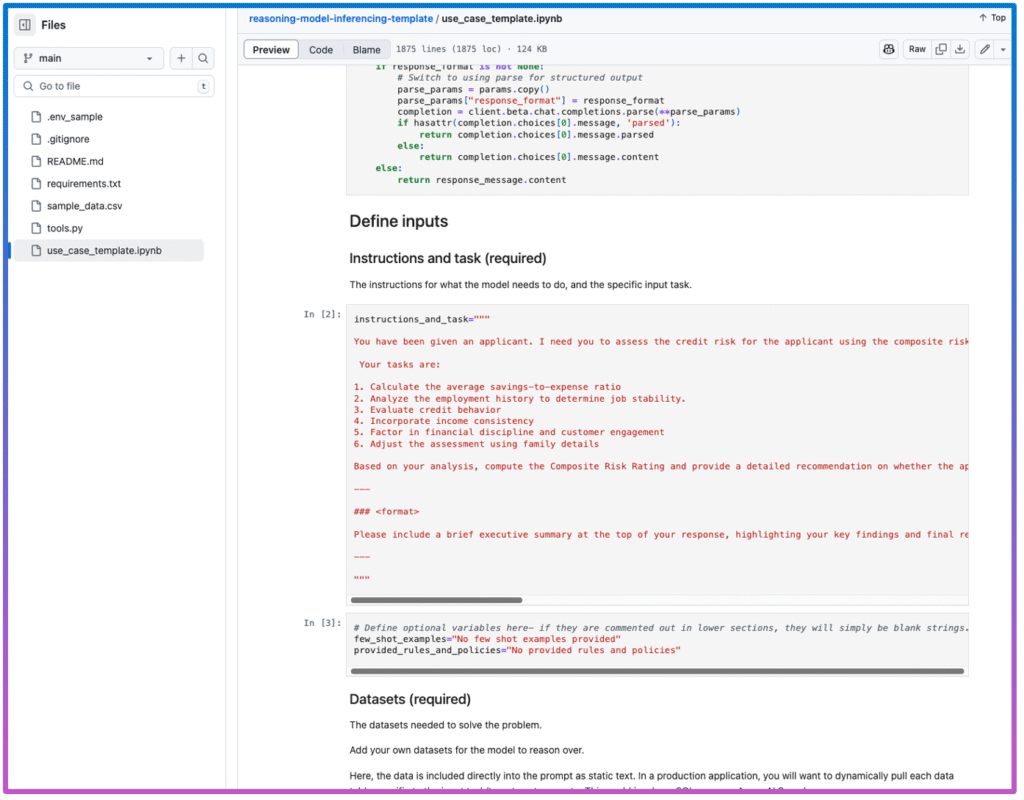The width and height of the screenshot is (1024, 800).
Task: Click the In [2] cell label
Action: [x=322, y=314]
